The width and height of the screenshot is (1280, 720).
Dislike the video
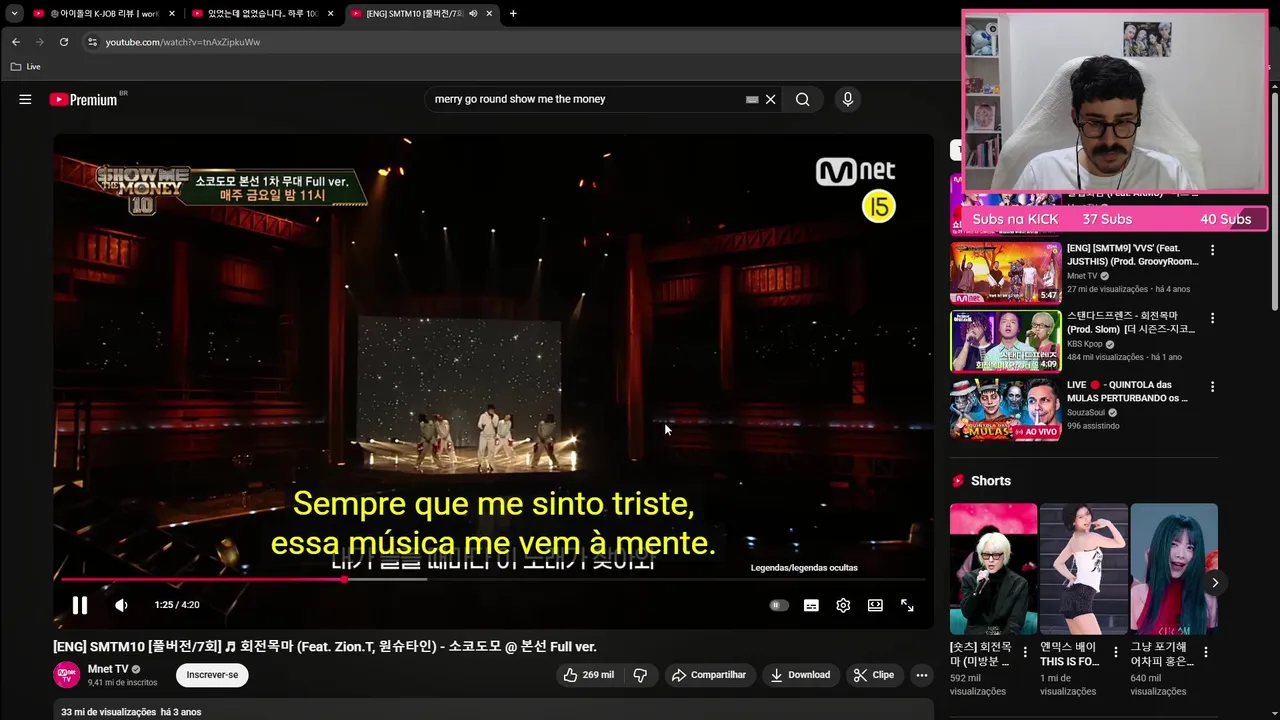640,675
